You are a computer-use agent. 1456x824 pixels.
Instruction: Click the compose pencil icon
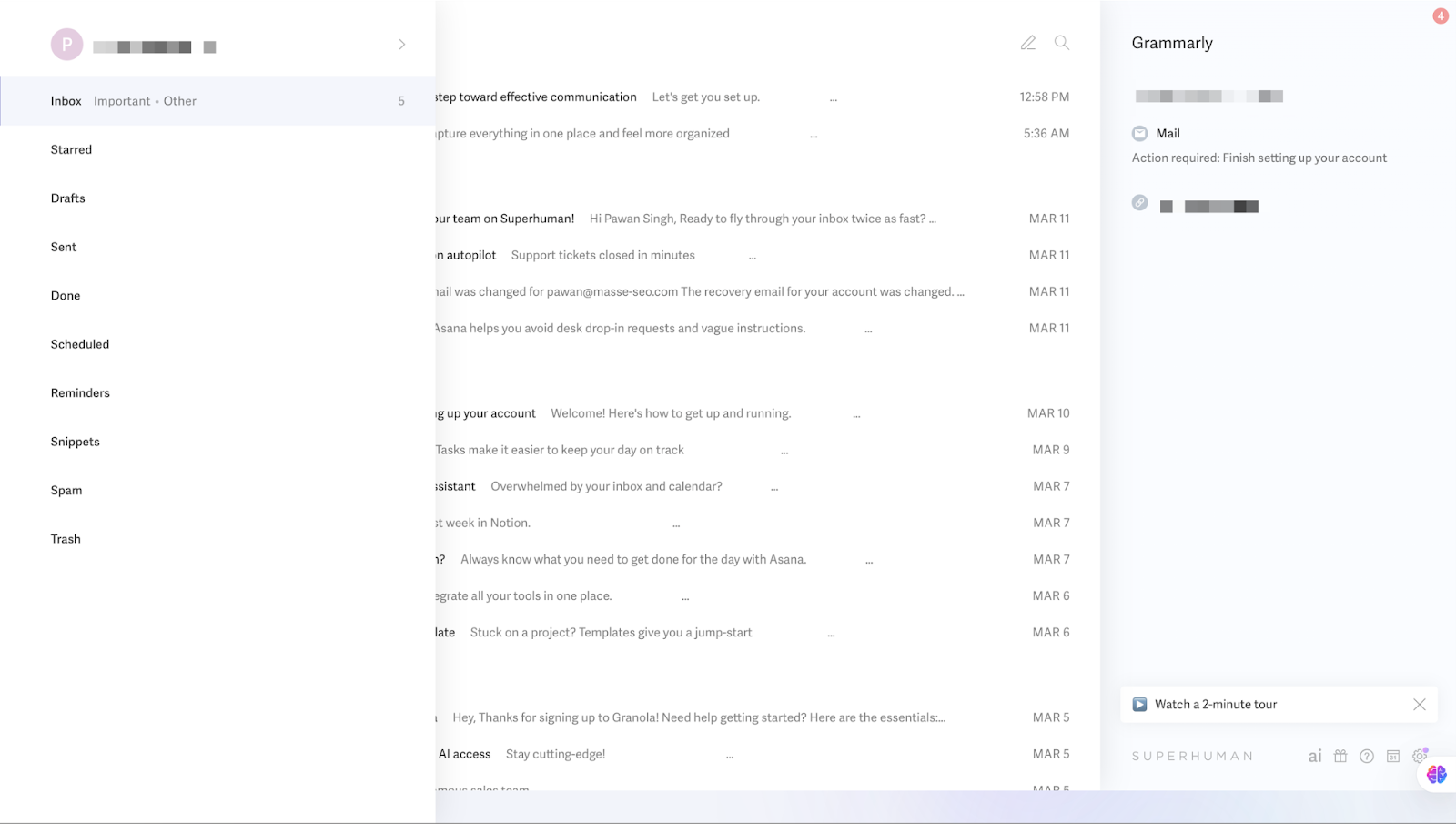1028,43
